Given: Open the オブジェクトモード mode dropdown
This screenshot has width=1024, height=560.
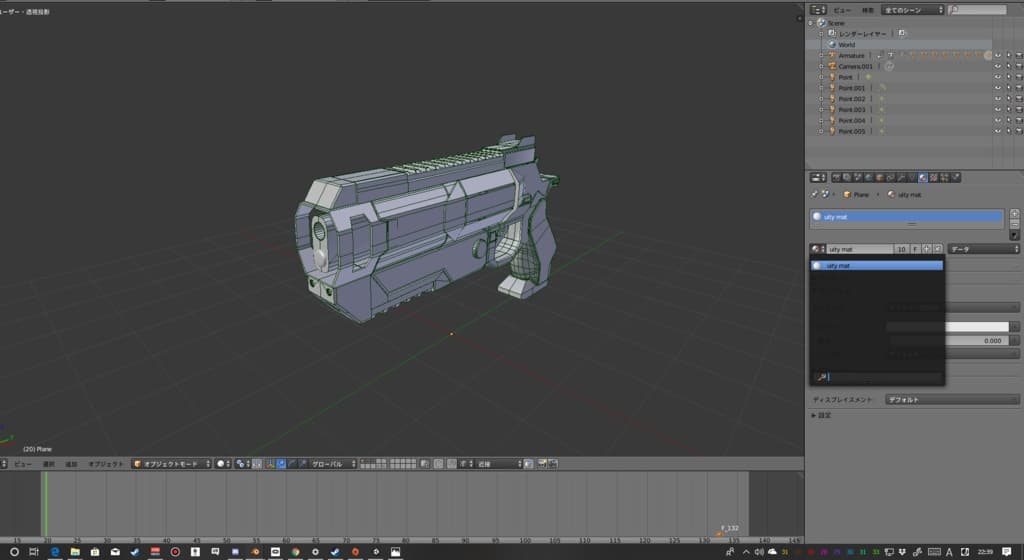Looking at the screenshot, I should click(x=171, y=464).
